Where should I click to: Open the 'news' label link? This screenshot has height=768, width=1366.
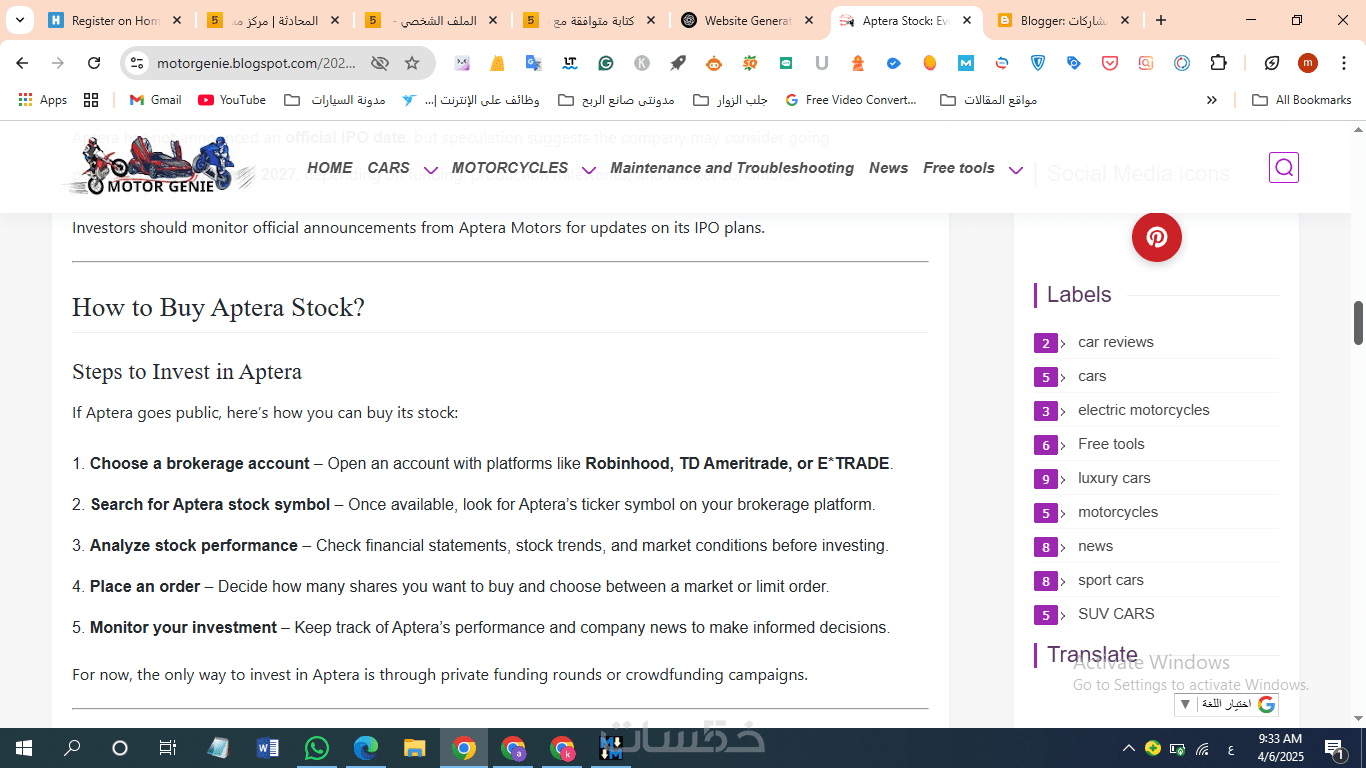click(x=1095, y=546)
